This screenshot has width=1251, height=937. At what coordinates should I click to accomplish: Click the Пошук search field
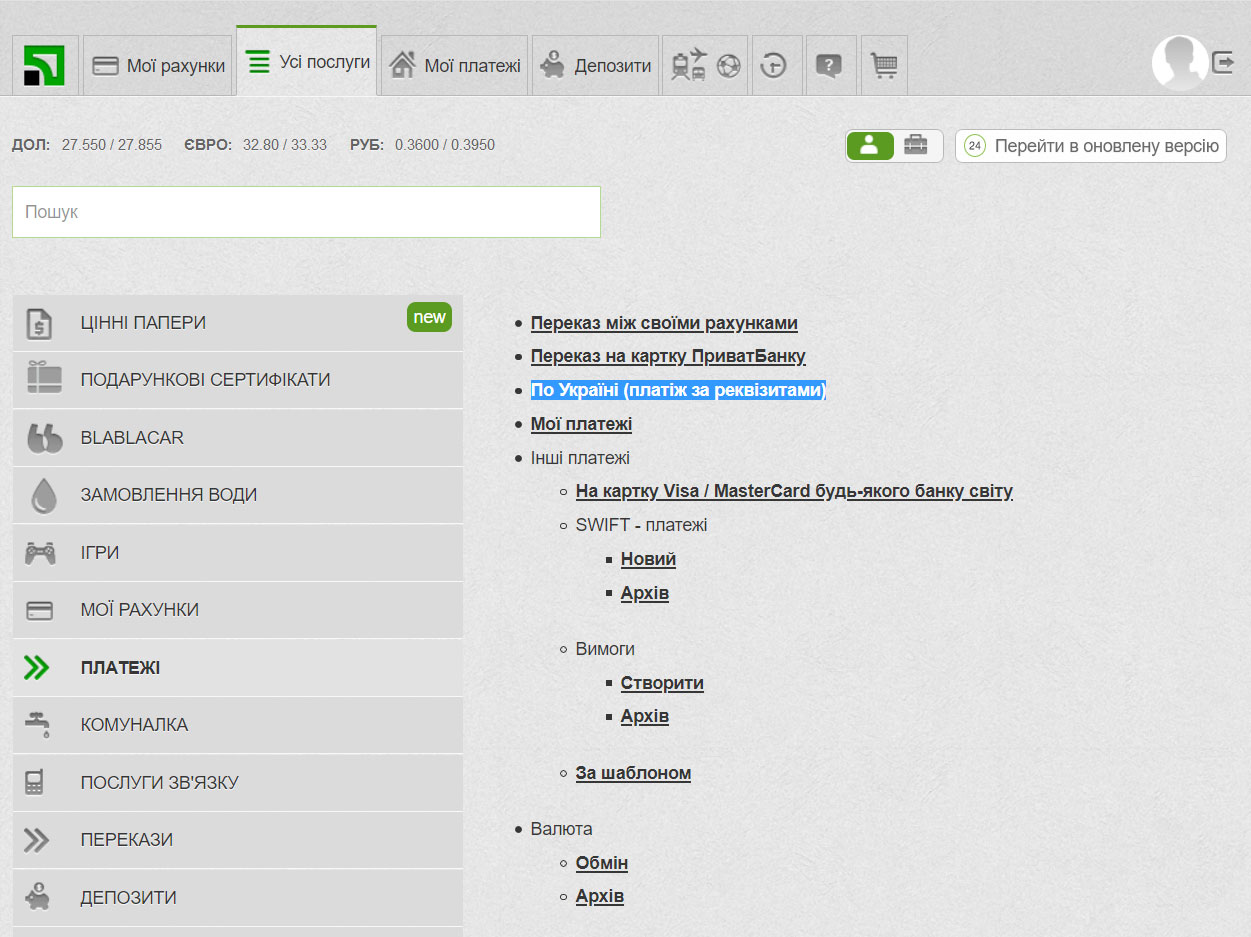click(306, 212)
